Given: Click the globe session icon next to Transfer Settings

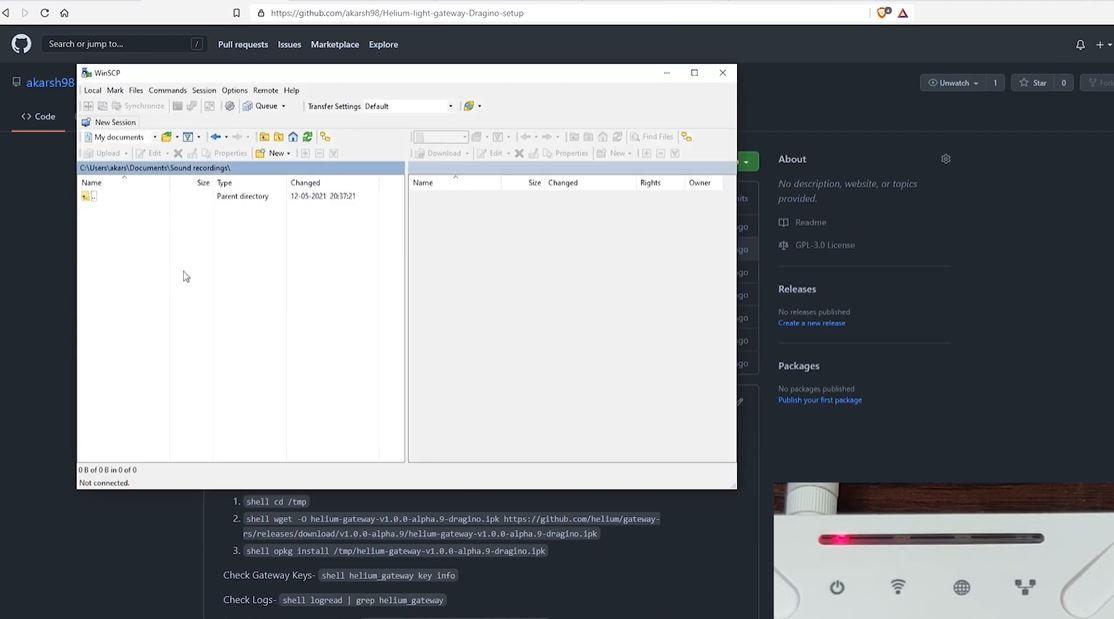Looking at the screenshot, I should 469,106.
